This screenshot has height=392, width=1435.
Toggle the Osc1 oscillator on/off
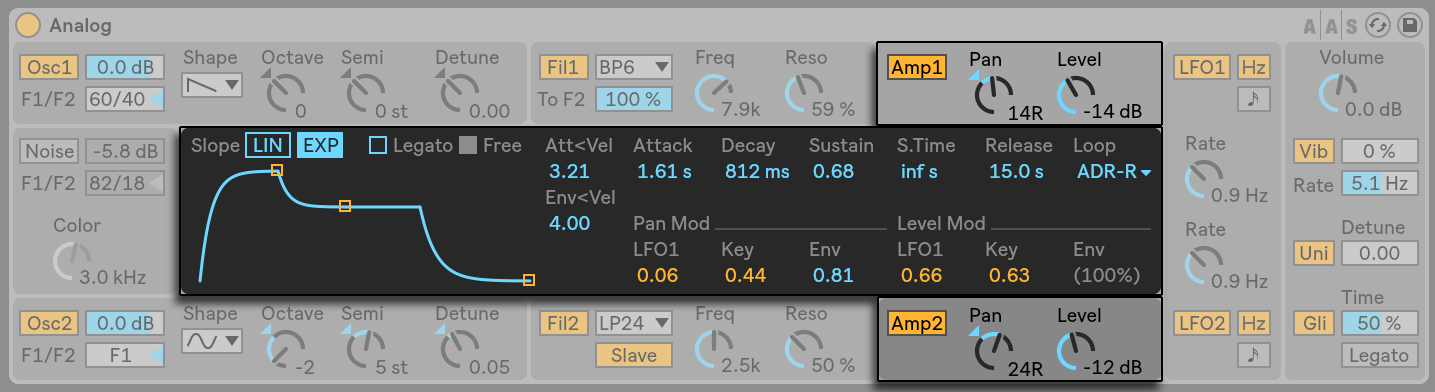click(48, 67)
